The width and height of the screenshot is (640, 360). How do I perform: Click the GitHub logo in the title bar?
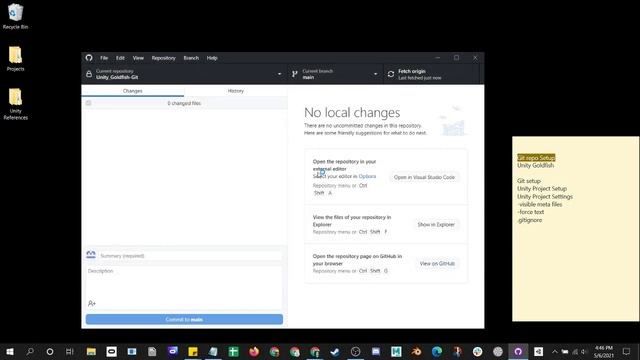(x=89, y=58)
